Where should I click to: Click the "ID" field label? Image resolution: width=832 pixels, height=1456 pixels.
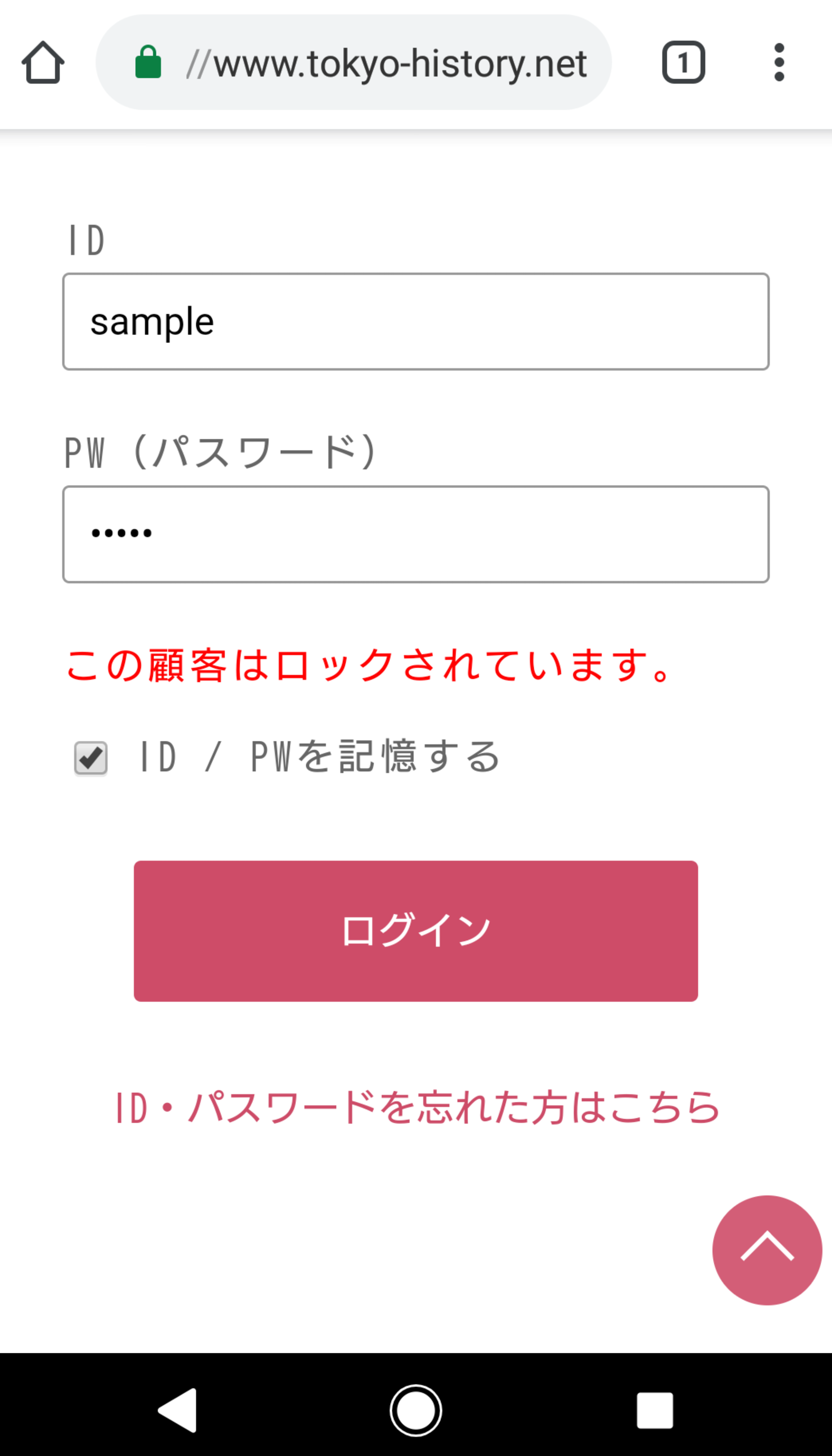coord(86,240)
